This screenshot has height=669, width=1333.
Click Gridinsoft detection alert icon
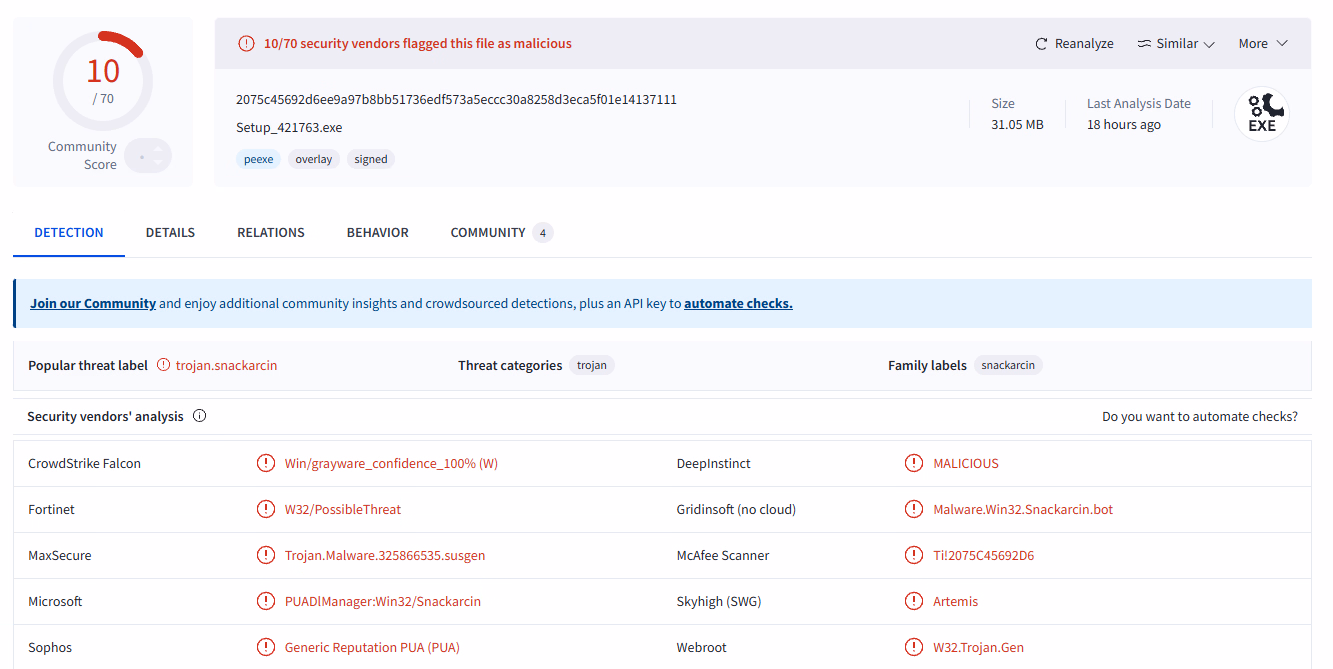pyautogui.click(x=913, y=509)
